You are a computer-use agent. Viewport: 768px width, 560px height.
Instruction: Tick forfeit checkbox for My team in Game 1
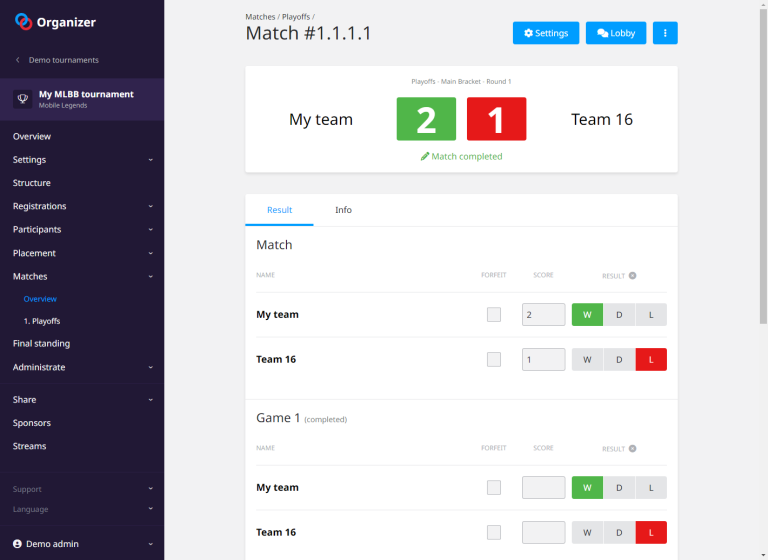coord(494,487)
